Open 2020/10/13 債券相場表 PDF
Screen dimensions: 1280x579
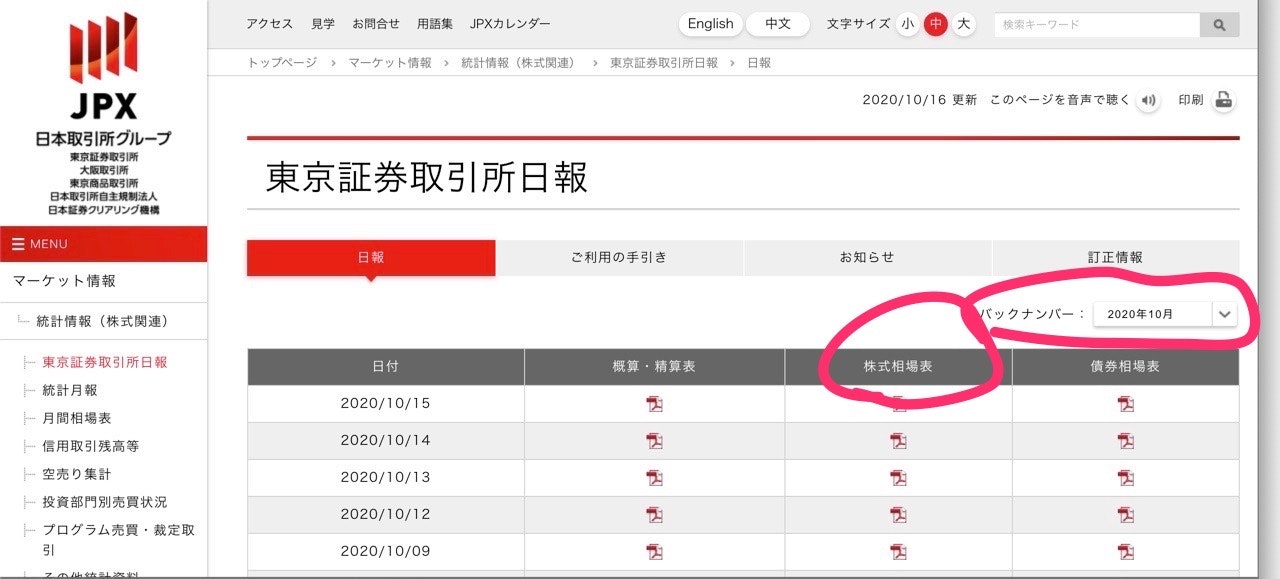tap(1126, 478)
